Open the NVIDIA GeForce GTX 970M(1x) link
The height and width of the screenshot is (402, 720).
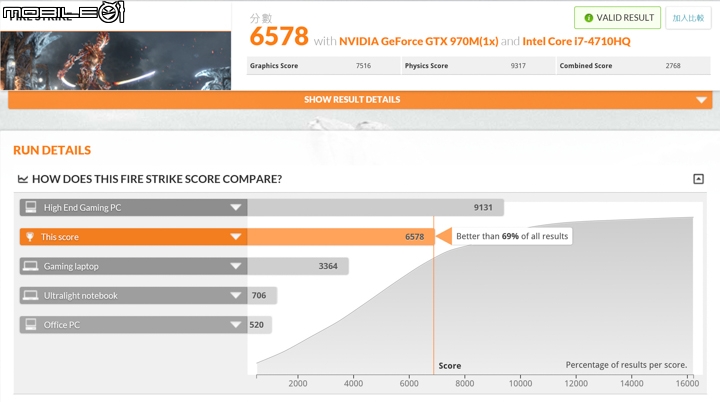click(x=418, y=41)
